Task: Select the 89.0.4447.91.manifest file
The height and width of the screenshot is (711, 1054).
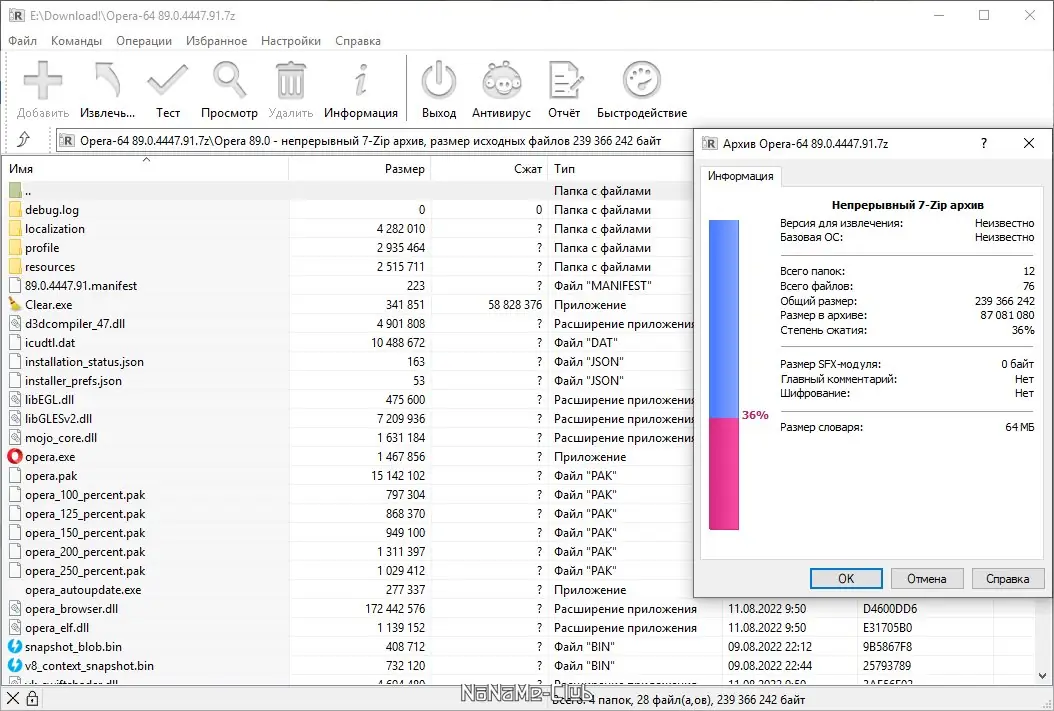Action: 81,286
